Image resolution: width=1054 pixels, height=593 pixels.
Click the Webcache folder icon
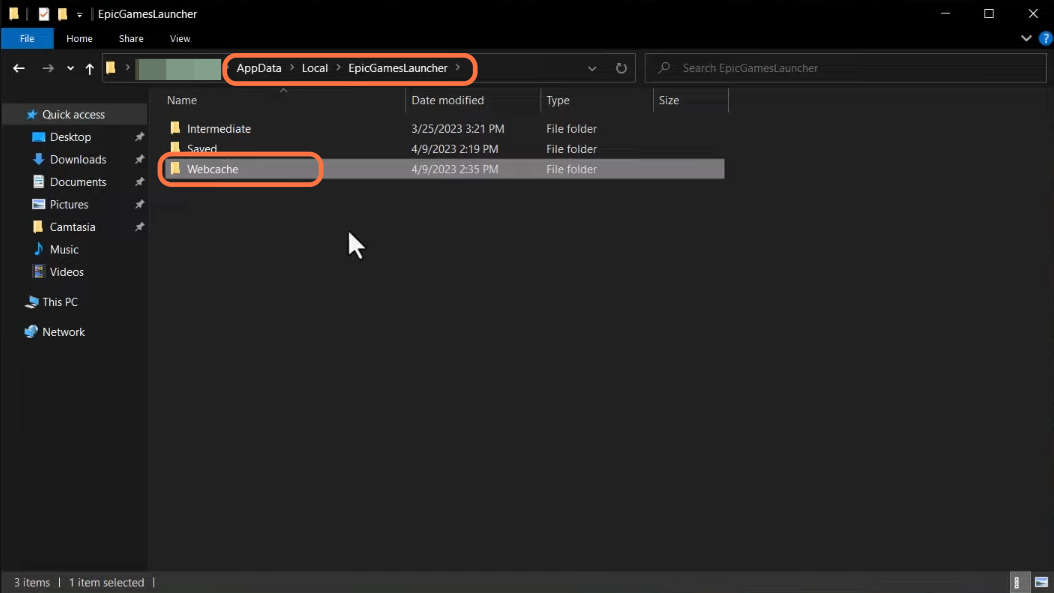point(175,168)
